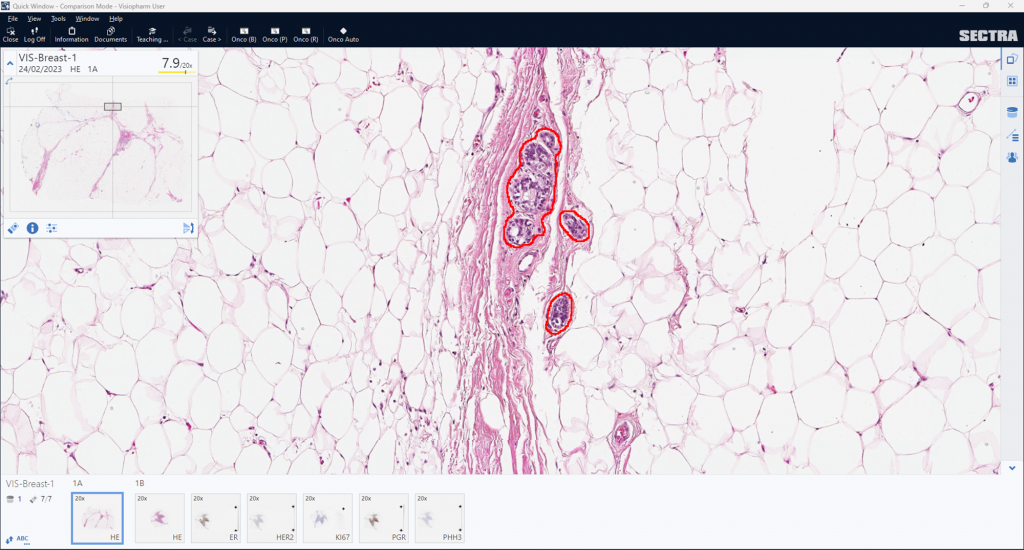Viewport: 1024px width, 550px height.
Task: Click the database stack icon in right sidebar
Action: coord(1012,113)
